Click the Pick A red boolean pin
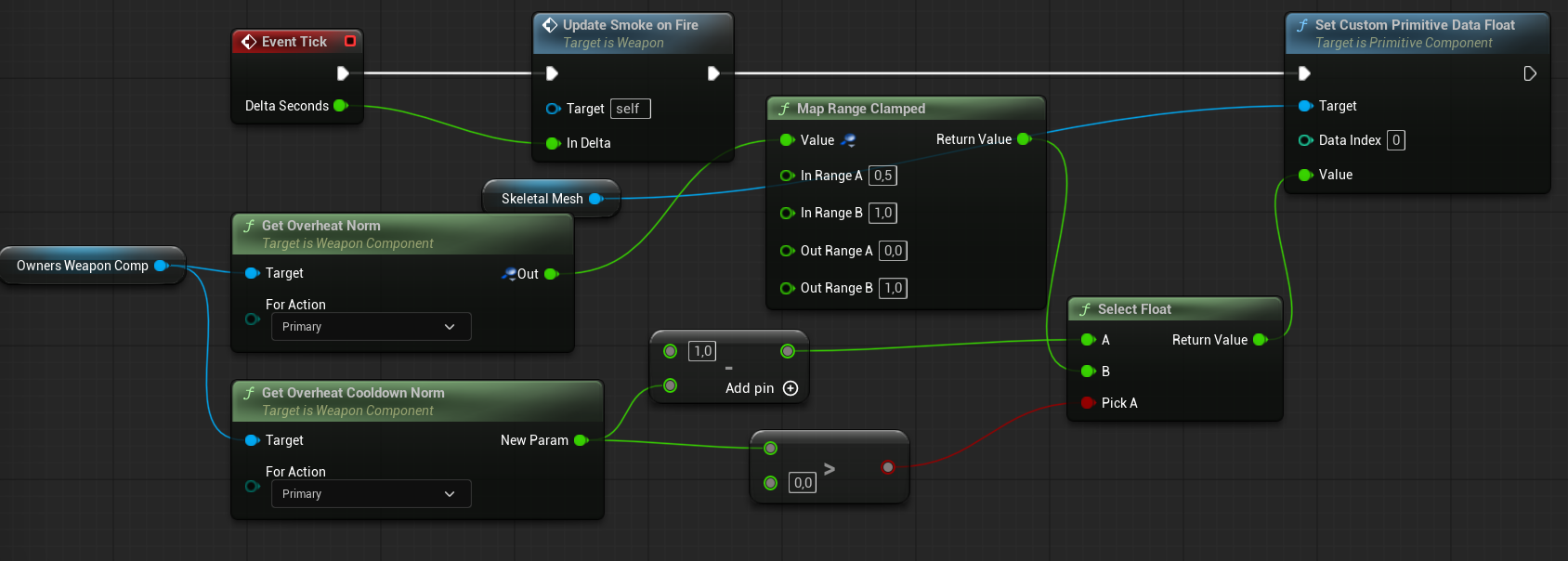Image resolution: width=1568 pixels, height=561 pixels. (x=1088, y=403)
